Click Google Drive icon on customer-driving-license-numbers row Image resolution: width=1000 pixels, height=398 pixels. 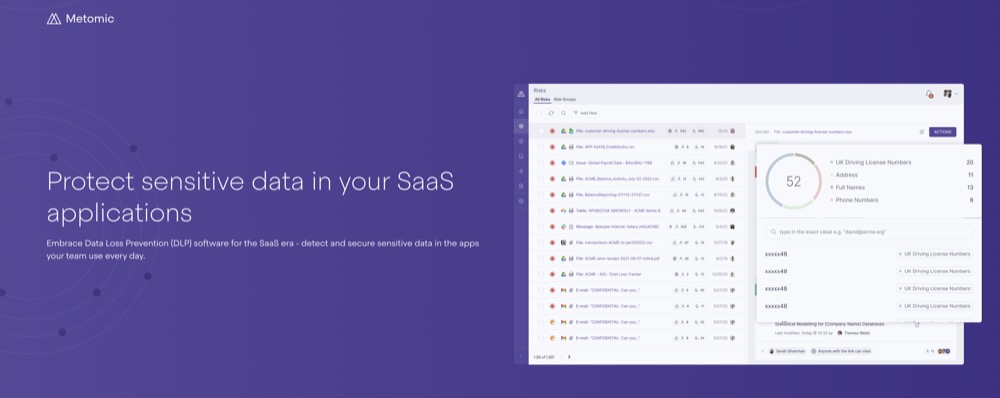tap(563, 131)
